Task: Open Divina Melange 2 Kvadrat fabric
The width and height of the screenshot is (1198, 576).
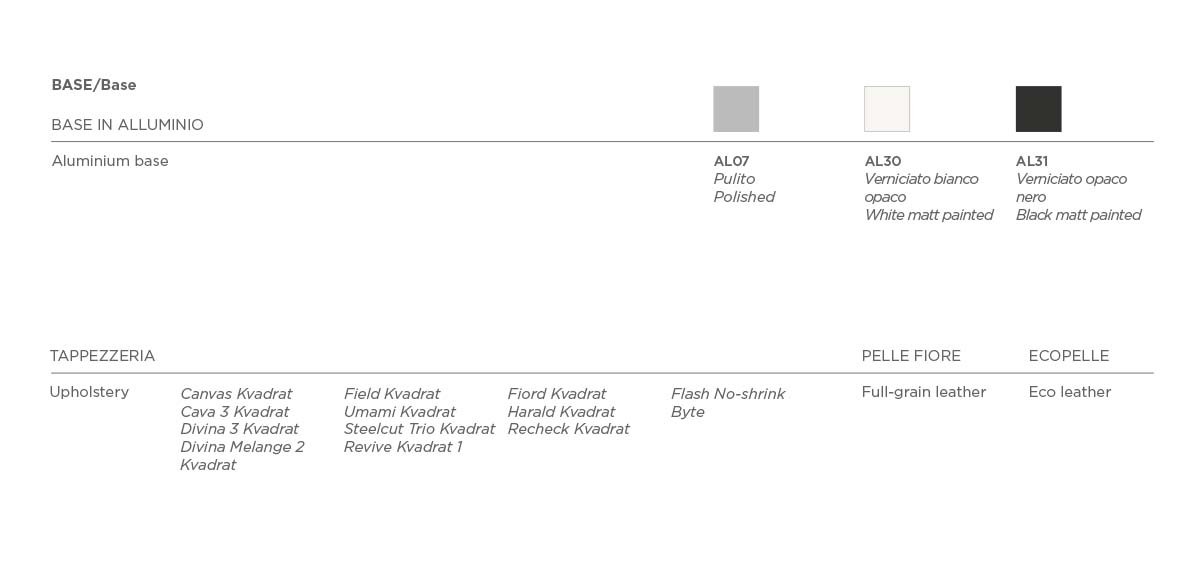Action: point(242,456)
